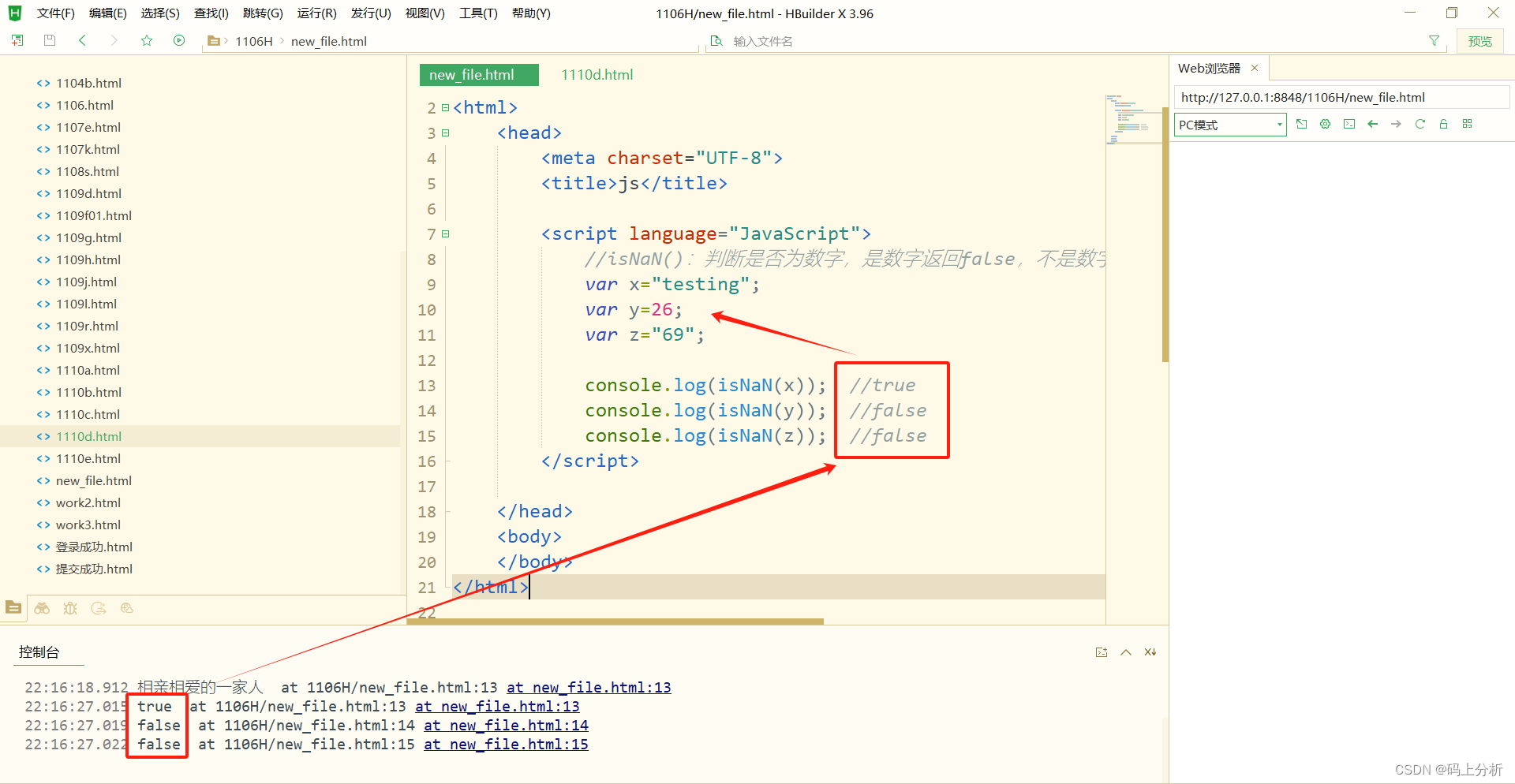Go forward with the right chevron

pos(114,40)
